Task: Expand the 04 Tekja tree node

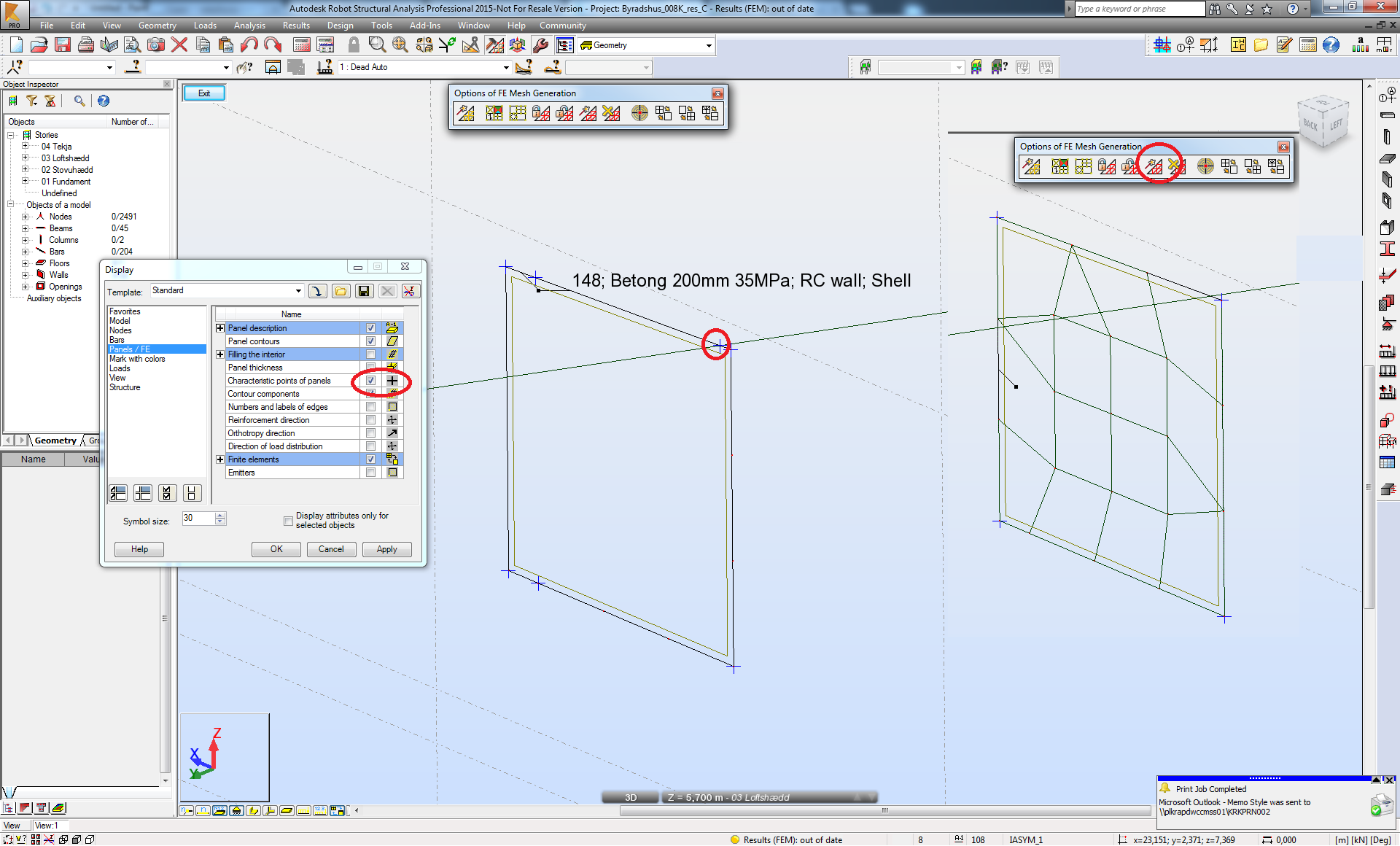Action: click(x=26, y=147)
